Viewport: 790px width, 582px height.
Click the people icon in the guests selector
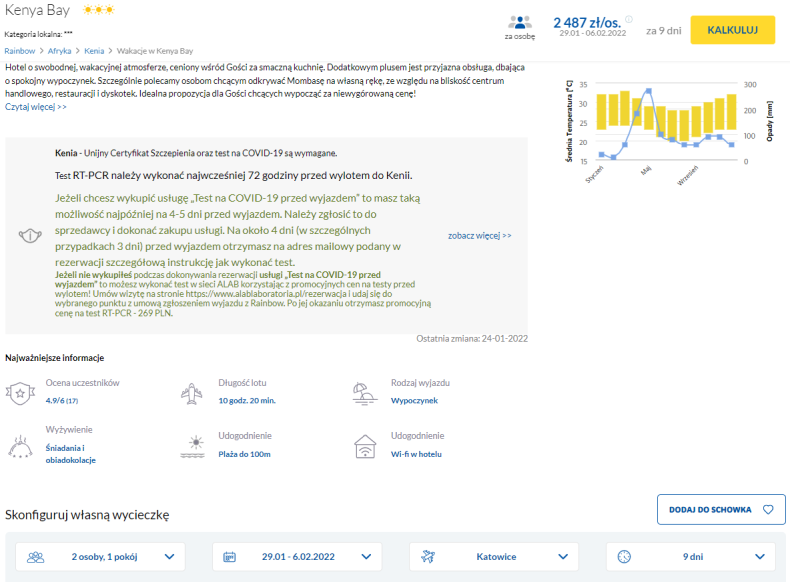(35, 557)
